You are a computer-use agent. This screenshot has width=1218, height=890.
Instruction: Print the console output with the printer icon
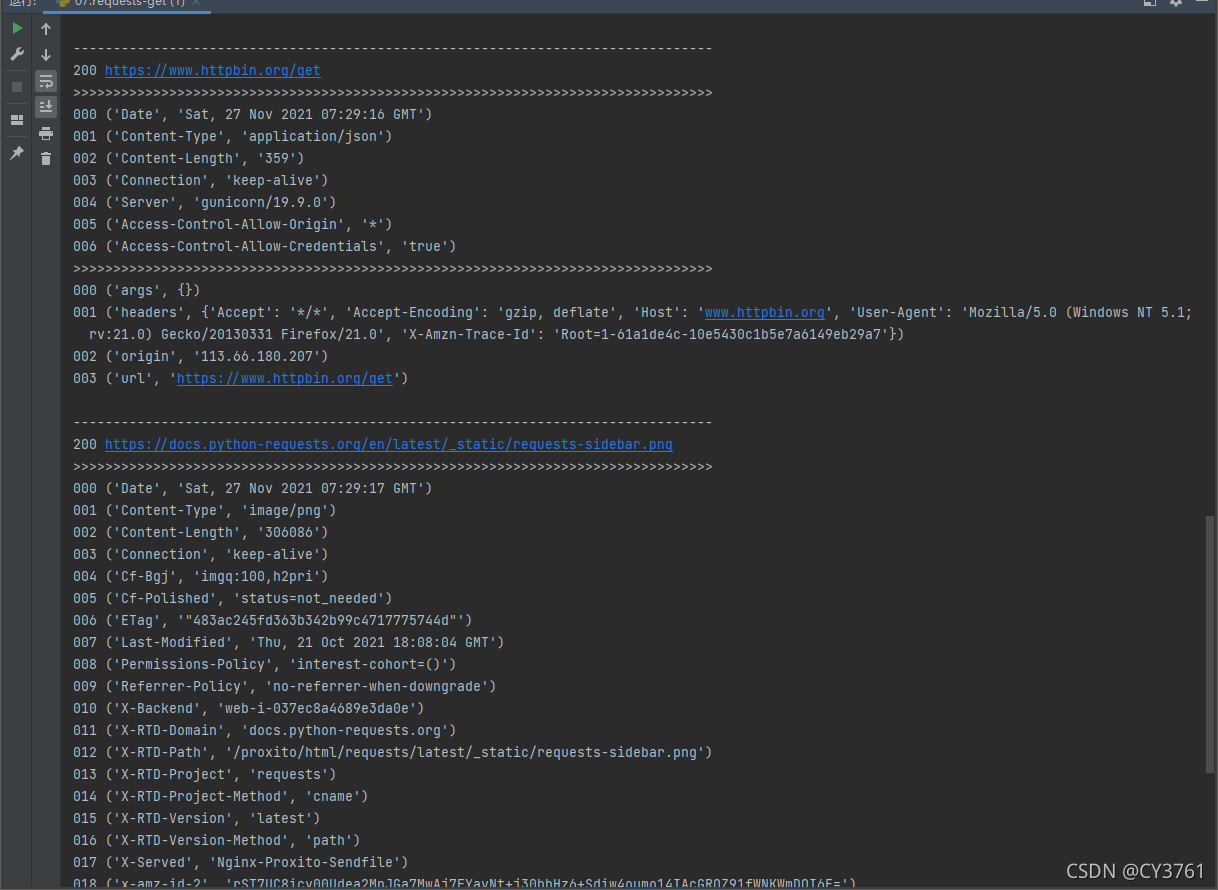46,132
